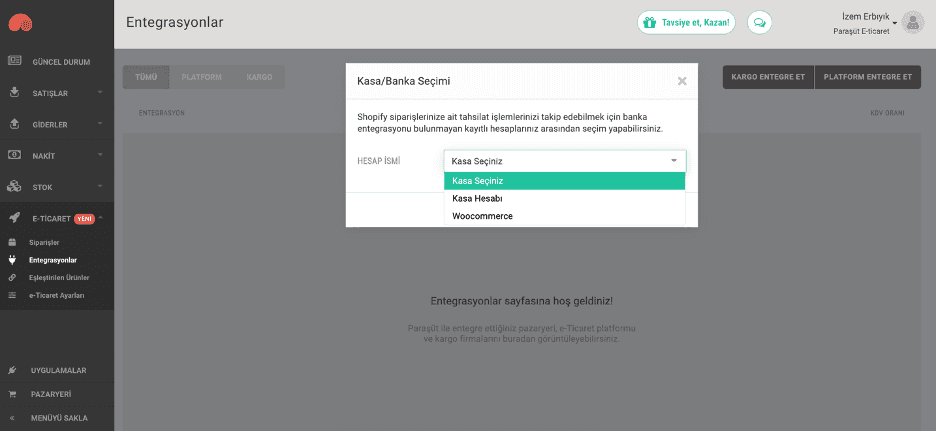Close the Kasa/Banka Seçimi dialog
This screenshot has width=936, height=432.
coord(682,81)
